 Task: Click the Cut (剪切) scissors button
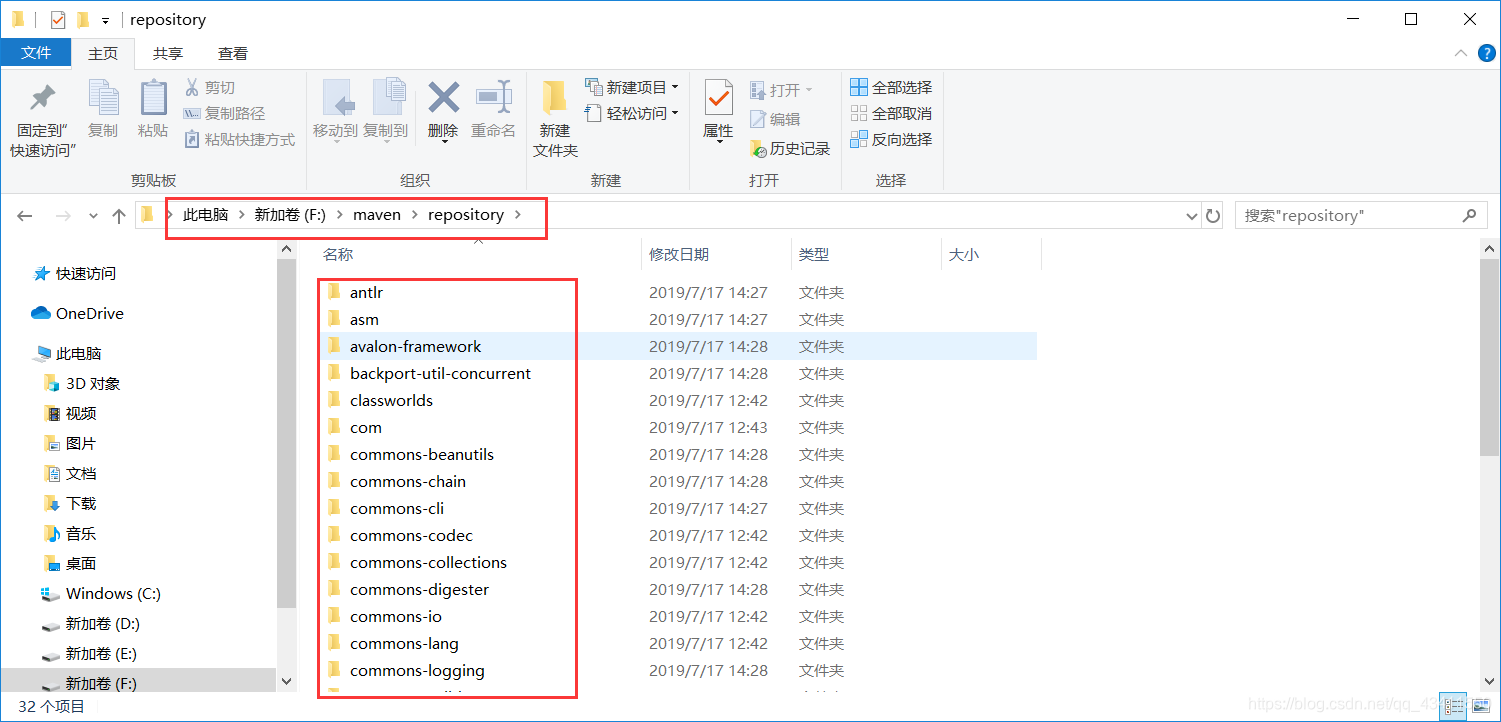click(x=210, y=88)
